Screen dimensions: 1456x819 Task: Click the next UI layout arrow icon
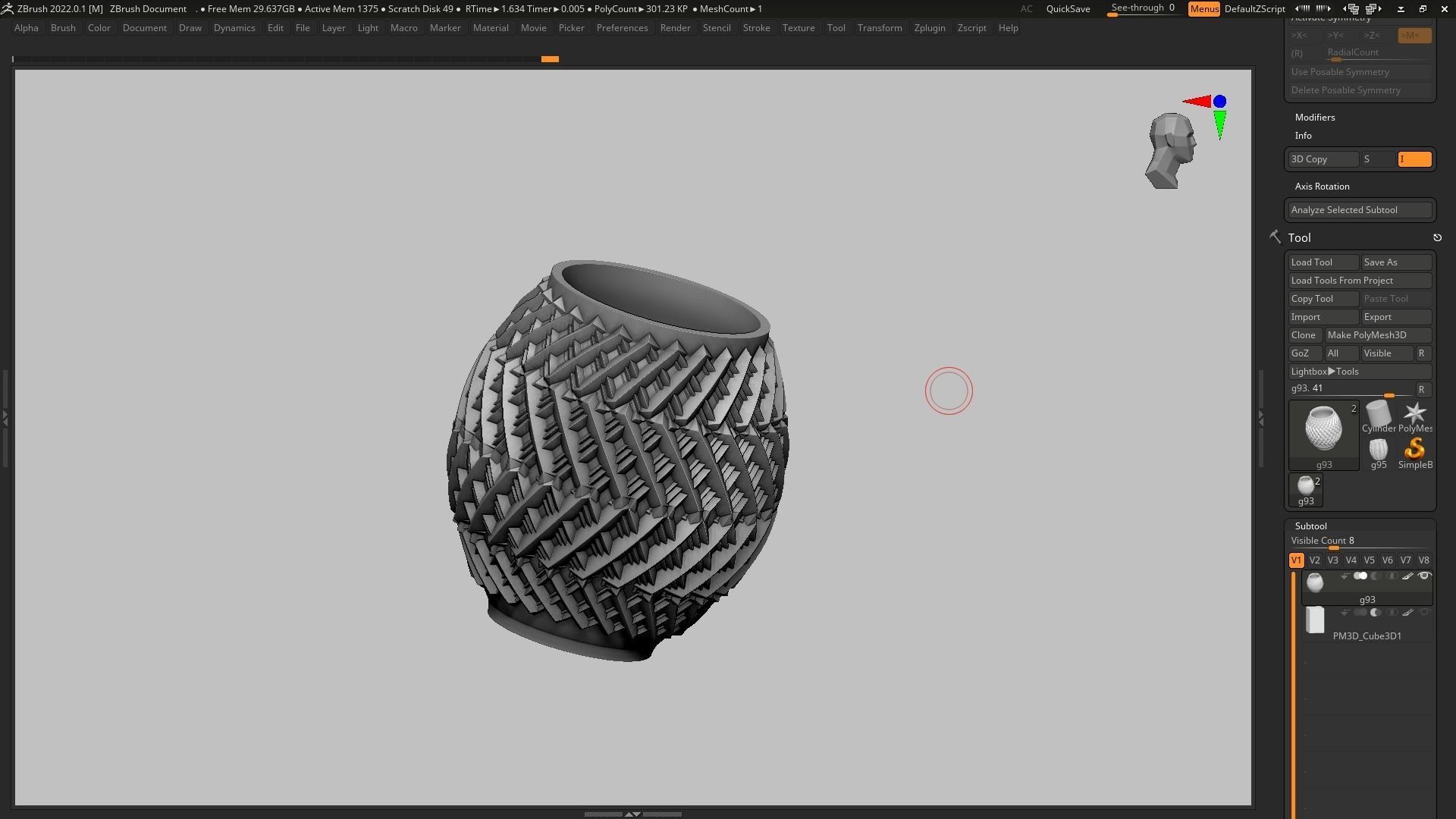(x=1373, y=8)
